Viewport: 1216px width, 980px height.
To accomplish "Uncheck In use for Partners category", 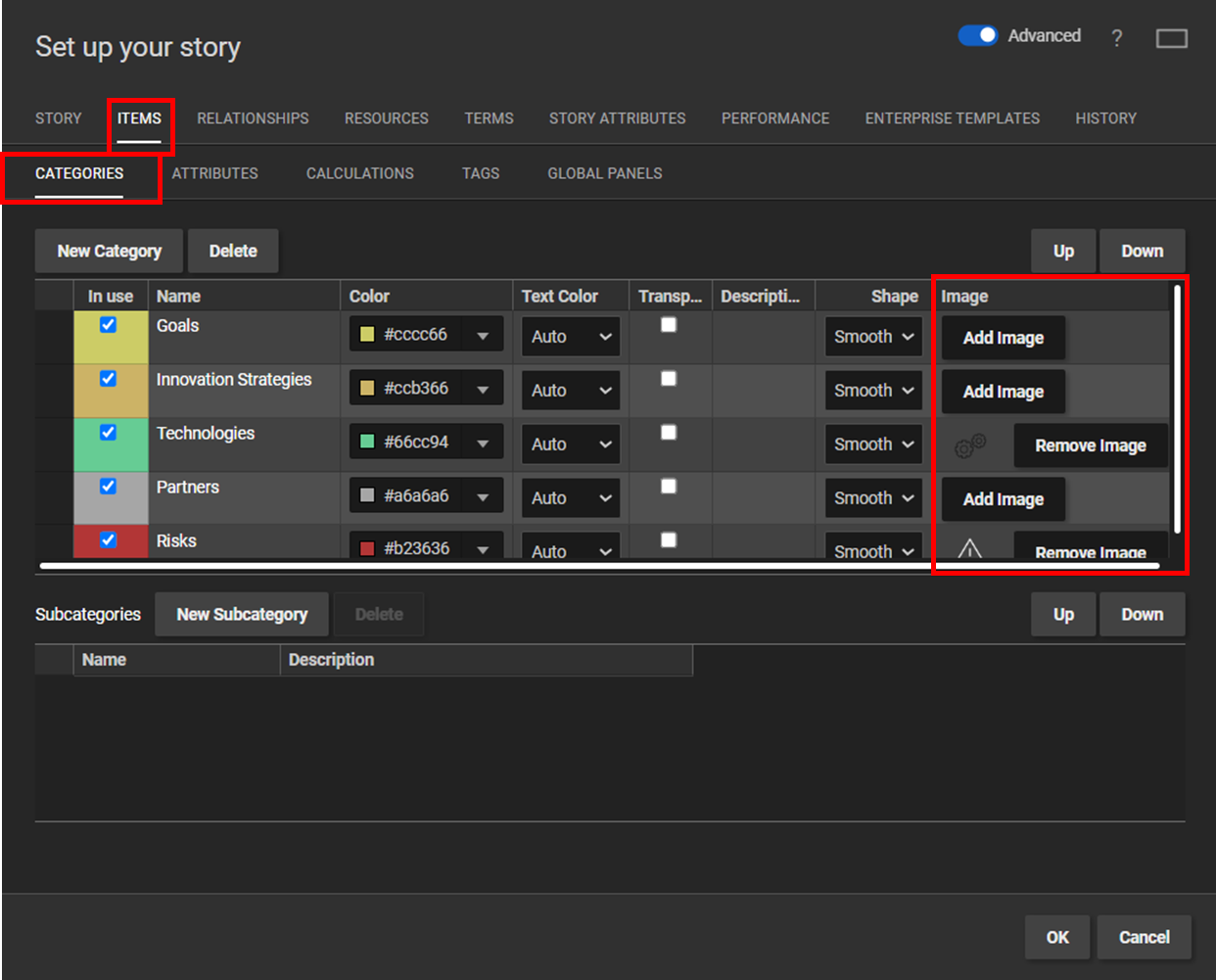I will [108, 487].
